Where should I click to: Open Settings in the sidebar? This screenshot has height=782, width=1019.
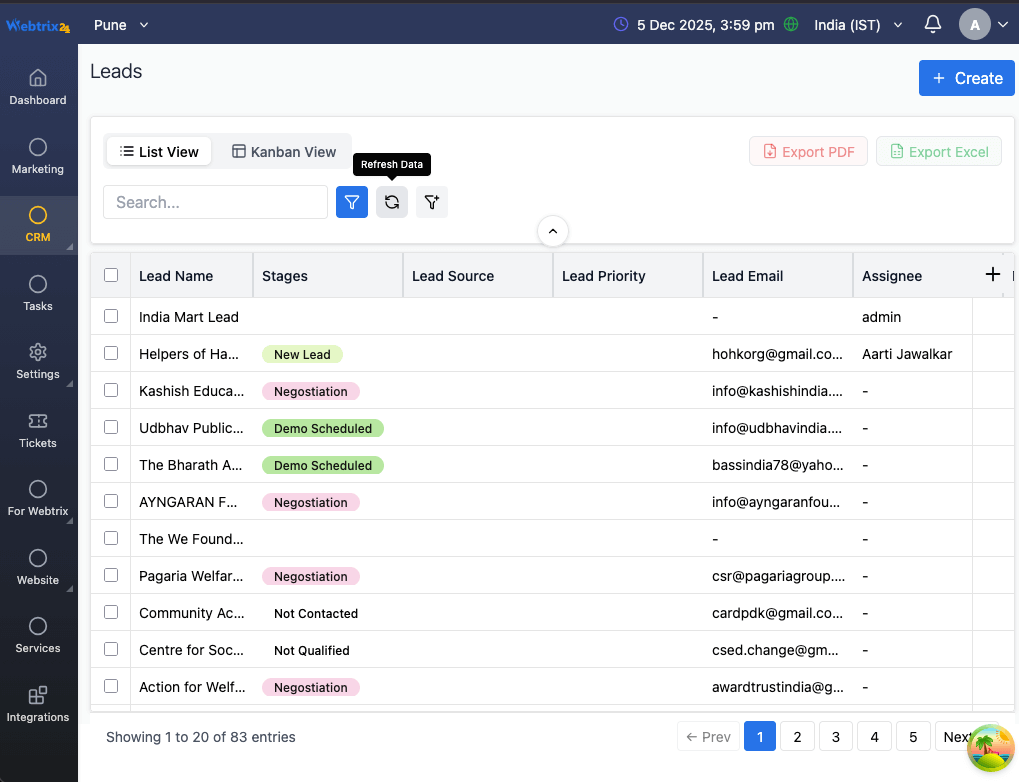tap(38, 361)
